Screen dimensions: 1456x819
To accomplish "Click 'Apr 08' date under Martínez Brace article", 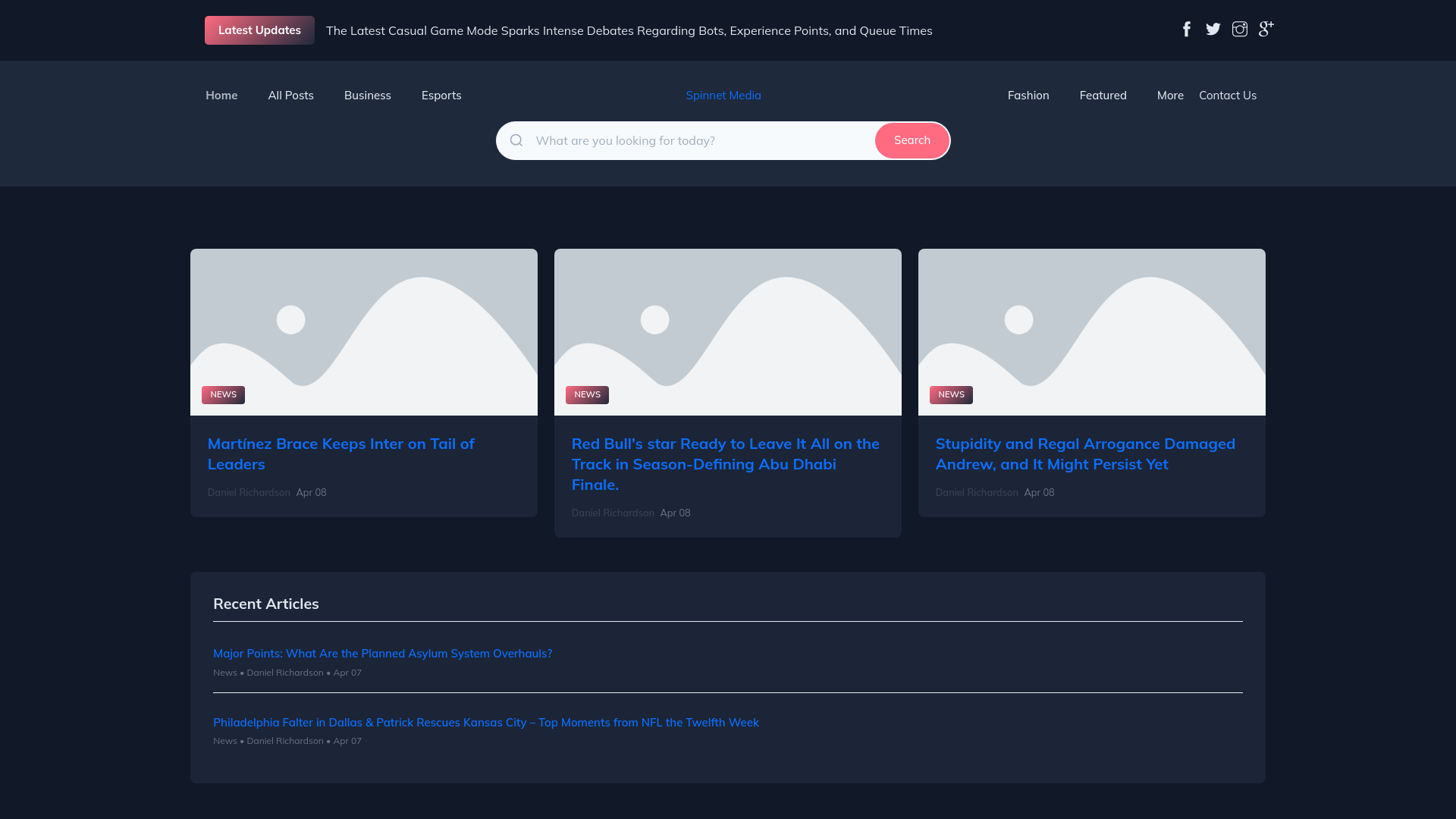I will coord(311,493).
